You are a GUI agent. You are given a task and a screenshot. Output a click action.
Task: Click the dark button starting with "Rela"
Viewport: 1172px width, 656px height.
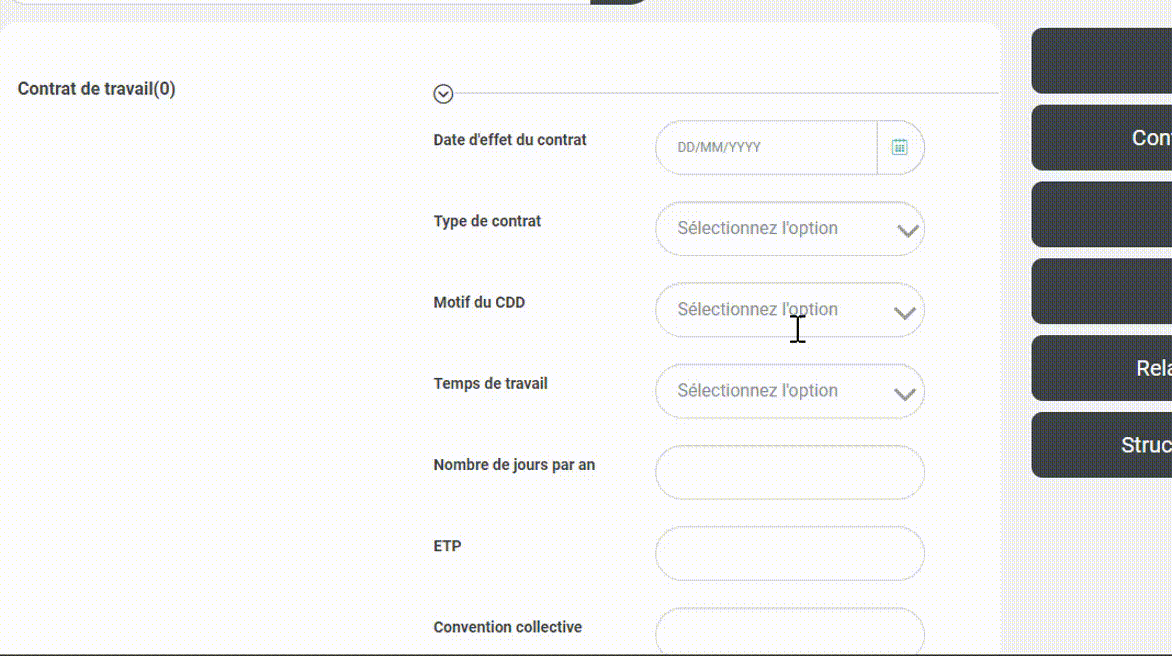point(1102,368)
